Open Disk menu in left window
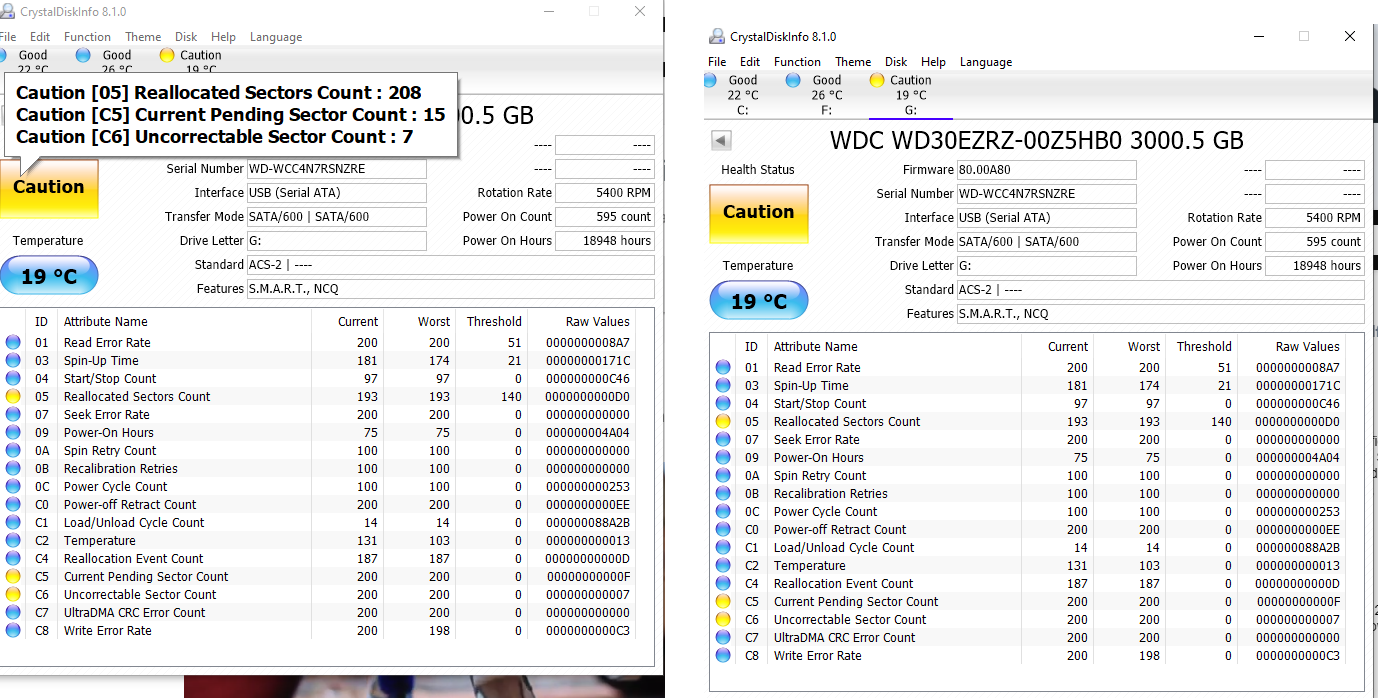The width and height of the screenshot is (1378, 698). click(186, 37)
